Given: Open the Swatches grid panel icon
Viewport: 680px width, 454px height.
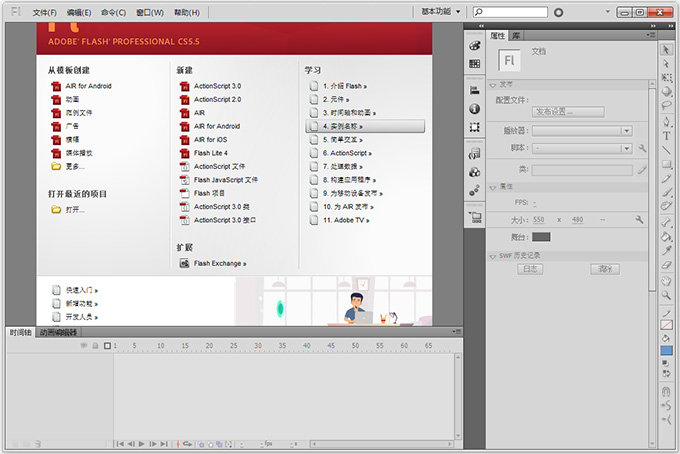Looking at the screenshot, I should tap(475, 64).
